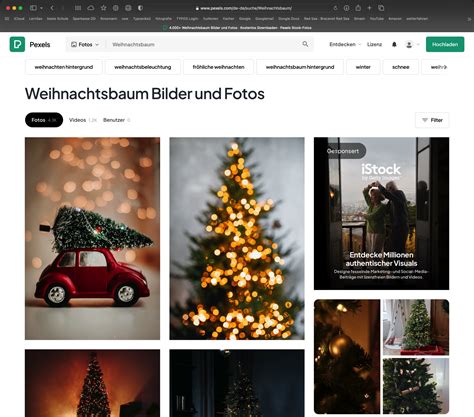Image resolution: width=474 pixels, height=417 pixels.
Task: Expand the Entdecken menu
Action: coord(345,44)
